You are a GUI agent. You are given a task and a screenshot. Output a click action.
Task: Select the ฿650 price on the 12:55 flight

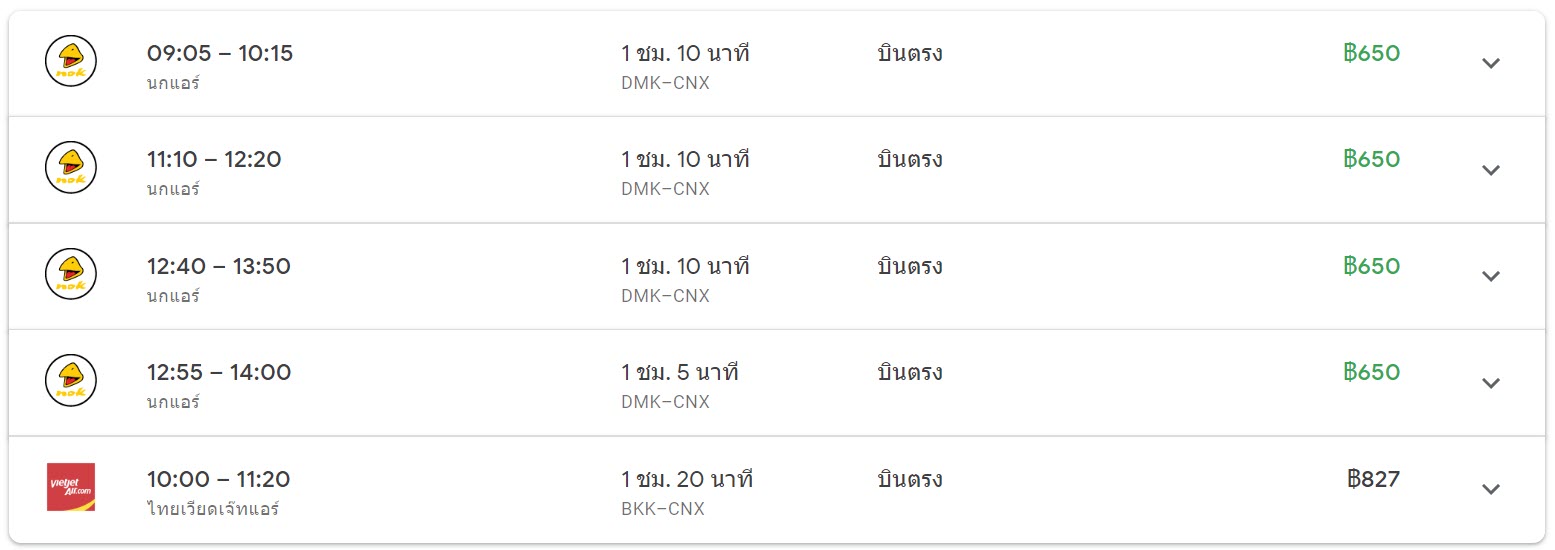1372,372
